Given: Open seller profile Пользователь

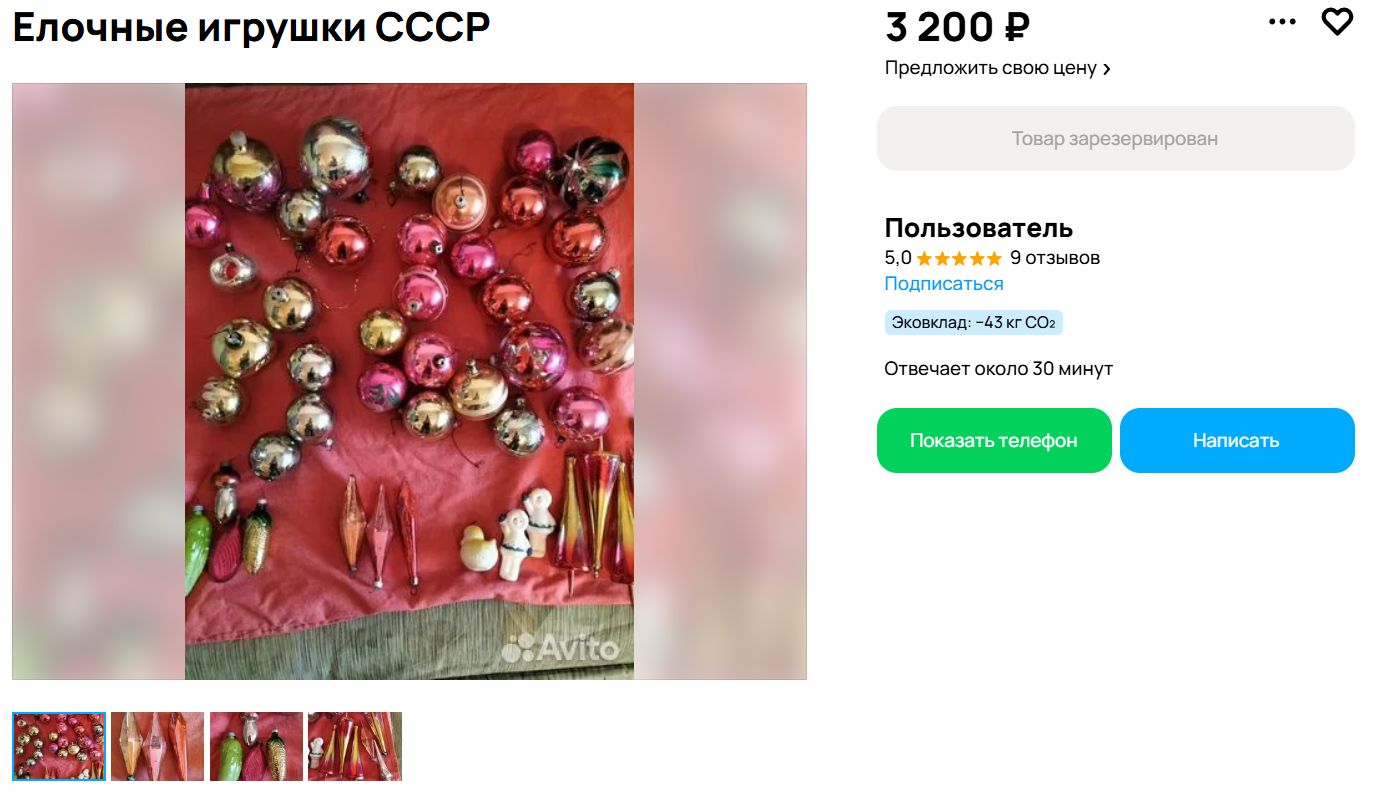Looking at the screenshot, I should (978, 227).
